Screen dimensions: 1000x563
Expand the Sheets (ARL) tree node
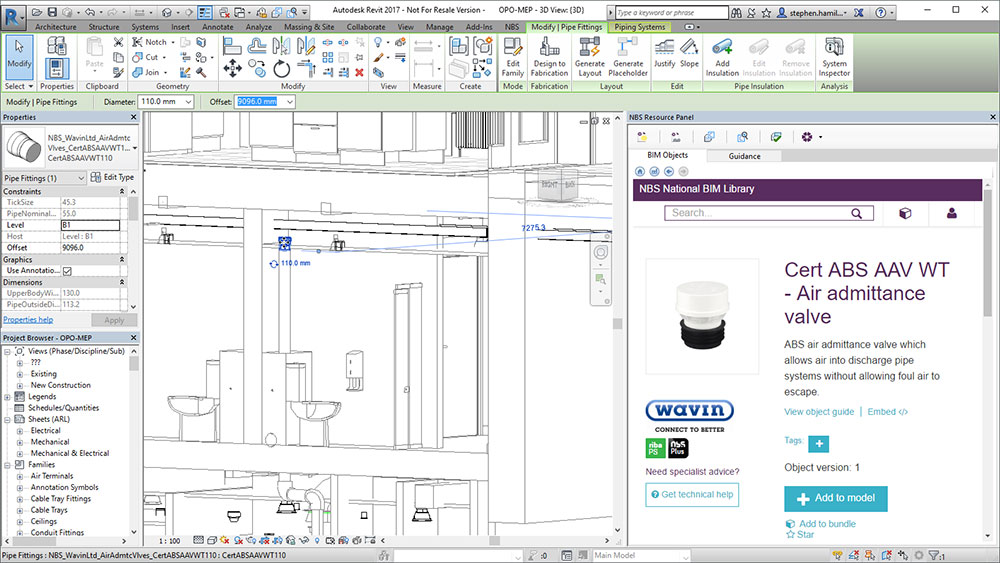pyautogui.click(x=8, y=420)
